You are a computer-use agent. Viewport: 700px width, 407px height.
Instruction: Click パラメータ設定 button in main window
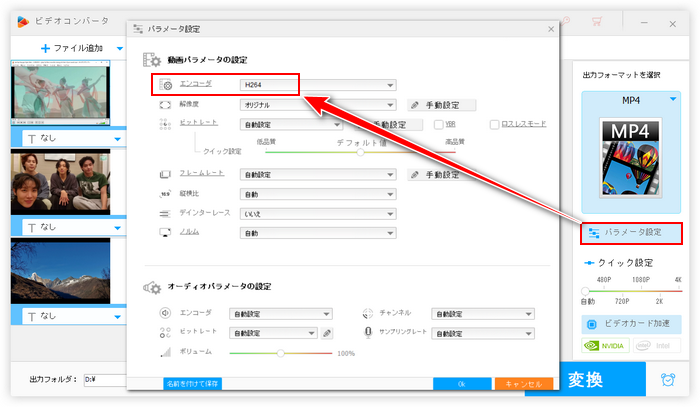[631, 233]
